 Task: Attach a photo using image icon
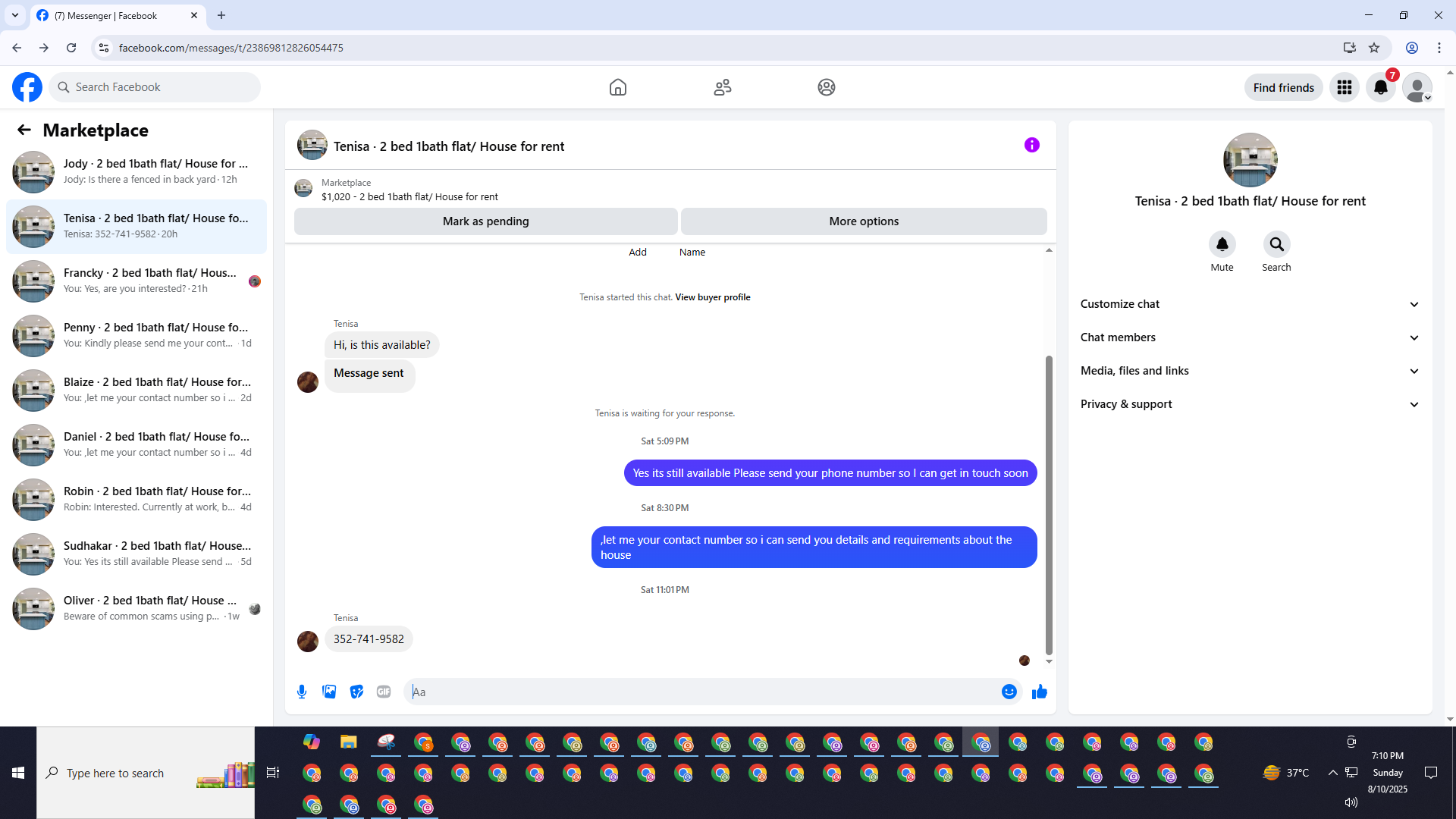coord(329,692)
